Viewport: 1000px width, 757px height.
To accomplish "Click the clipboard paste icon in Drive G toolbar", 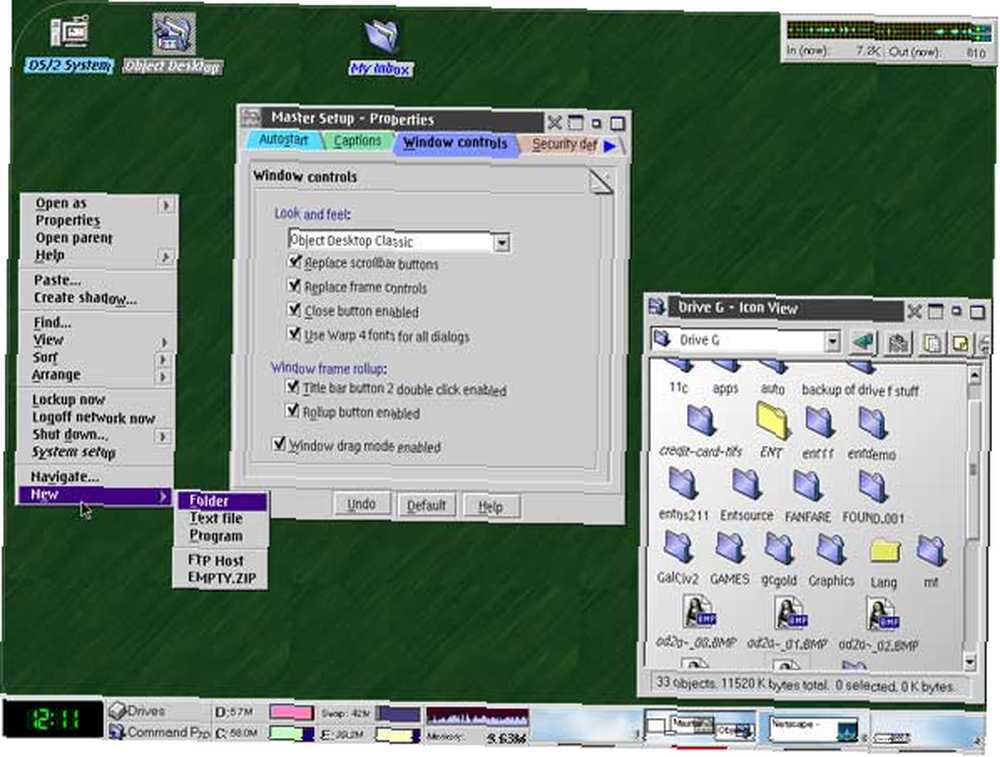I will (x=898, y=344).
